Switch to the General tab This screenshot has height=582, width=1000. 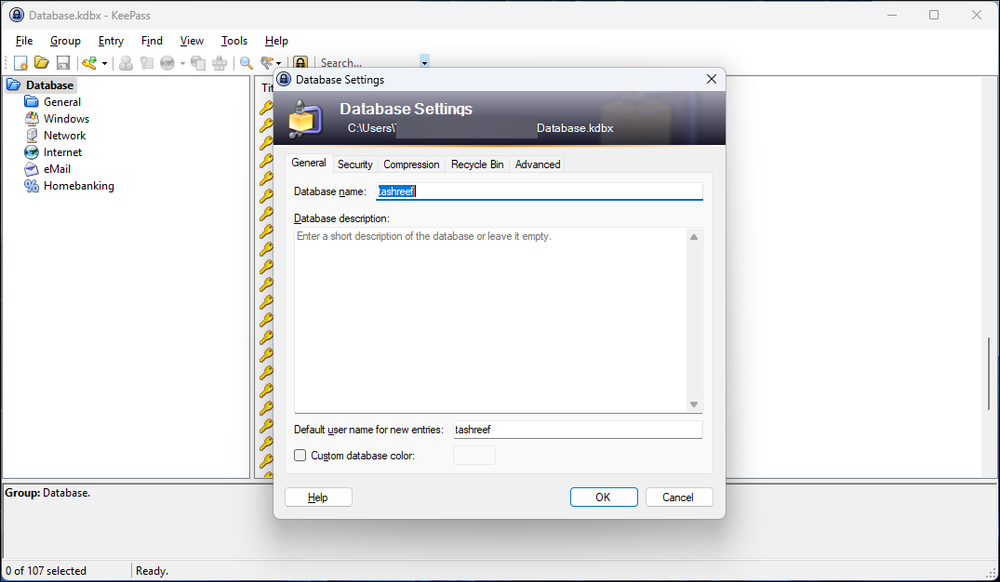(x=309, y=163)
